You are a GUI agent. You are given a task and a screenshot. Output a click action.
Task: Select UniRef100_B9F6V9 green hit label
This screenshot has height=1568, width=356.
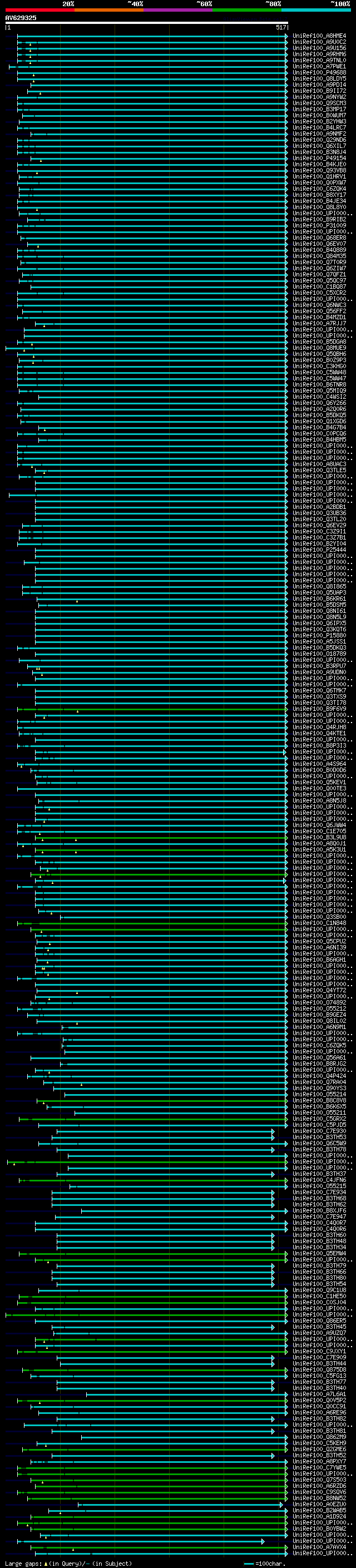[319, 709]
